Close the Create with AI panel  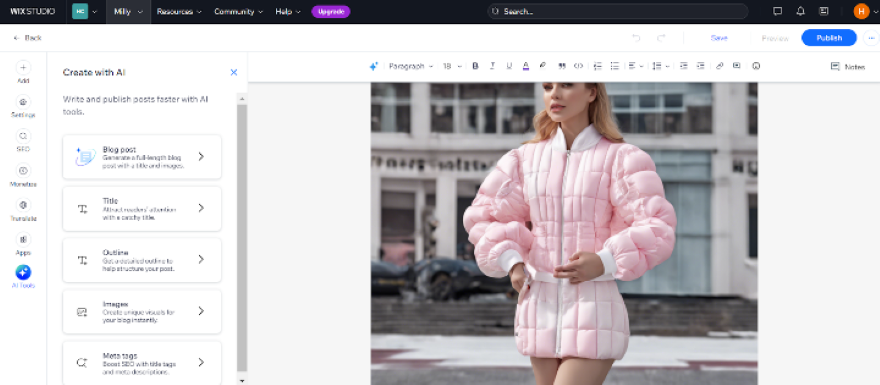tap(233, 72)
